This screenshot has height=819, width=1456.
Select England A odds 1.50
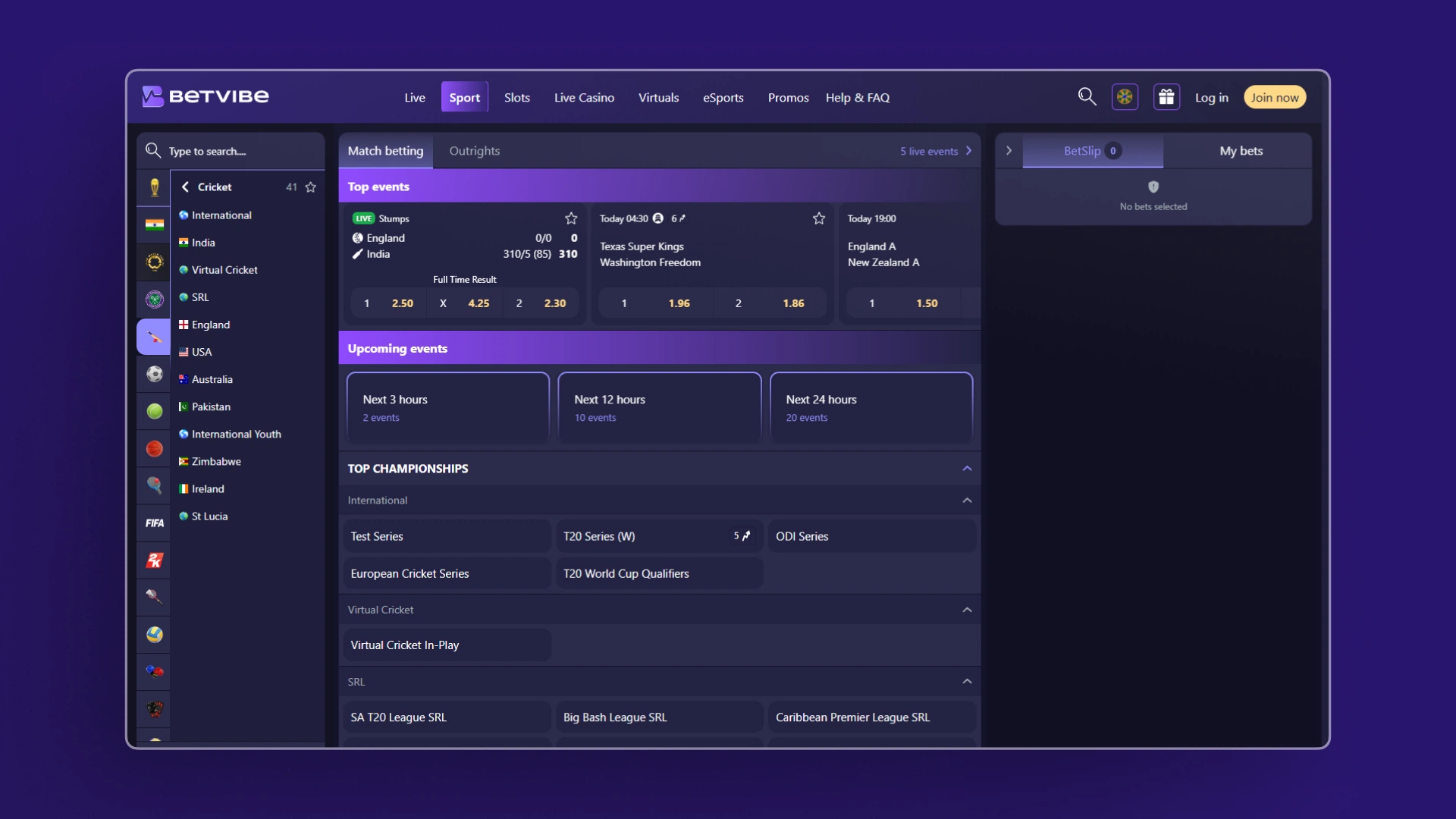coord(904,303)
